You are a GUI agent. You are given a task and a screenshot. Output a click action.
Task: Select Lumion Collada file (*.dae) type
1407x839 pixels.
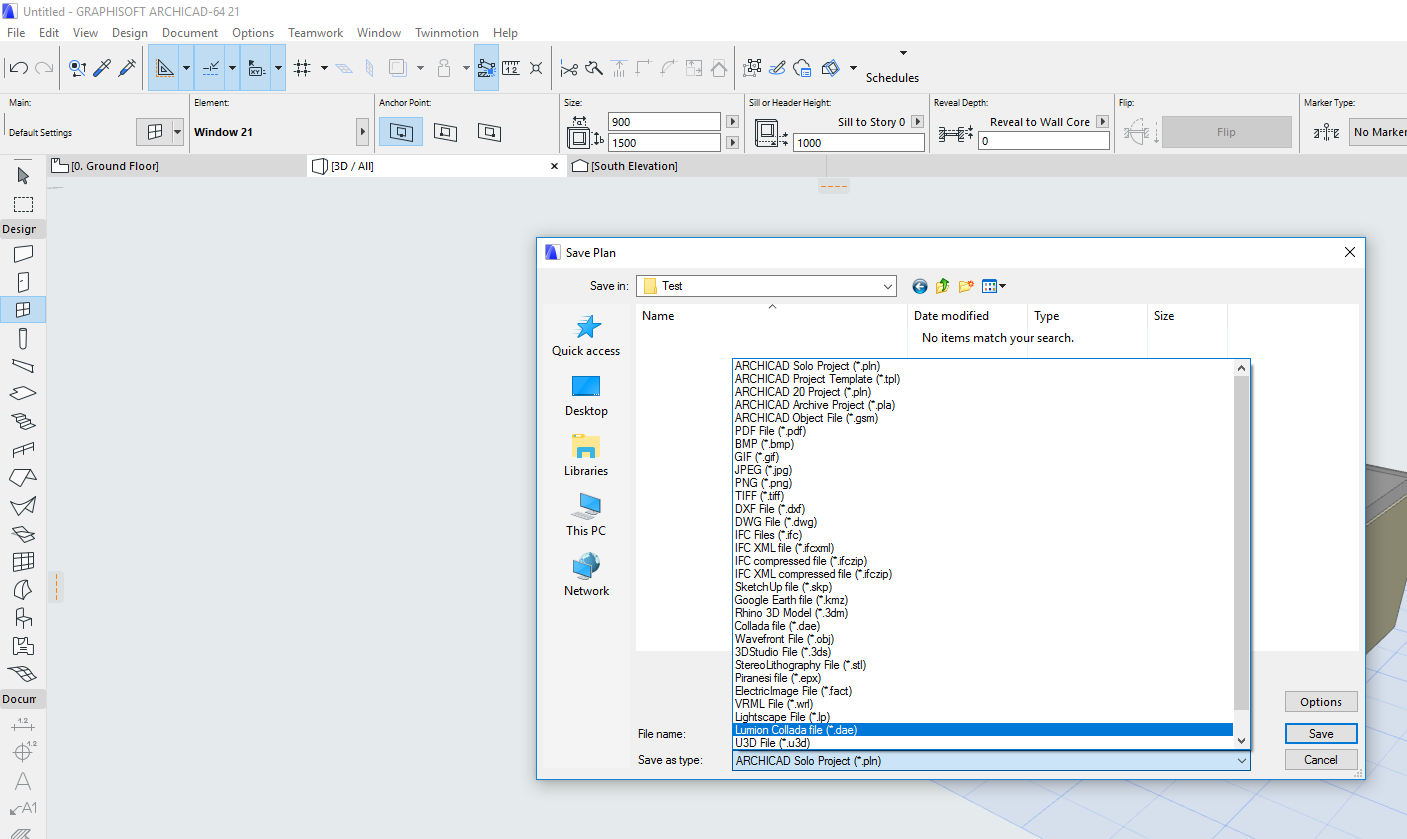tap(983, 730)
